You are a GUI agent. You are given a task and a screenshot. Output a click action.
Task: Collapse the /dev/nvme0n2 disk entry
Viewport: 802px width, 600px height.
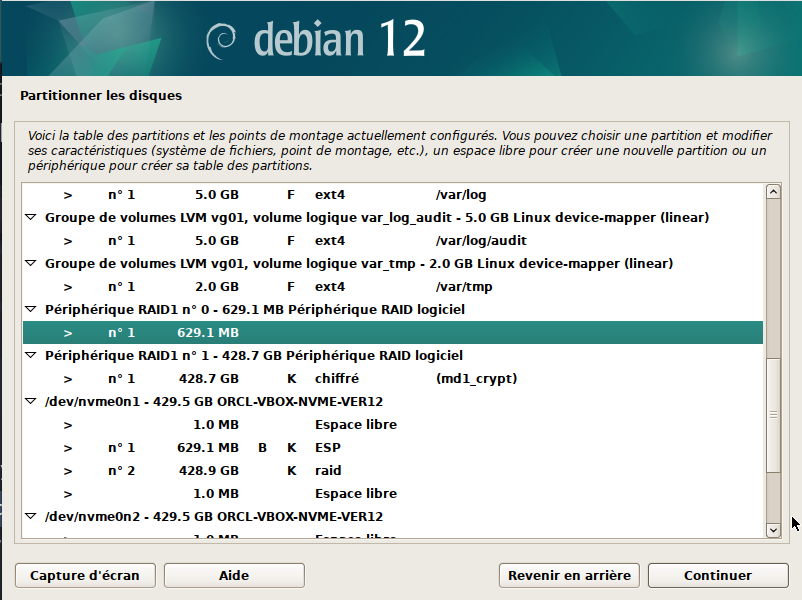[x=31, y=517]
